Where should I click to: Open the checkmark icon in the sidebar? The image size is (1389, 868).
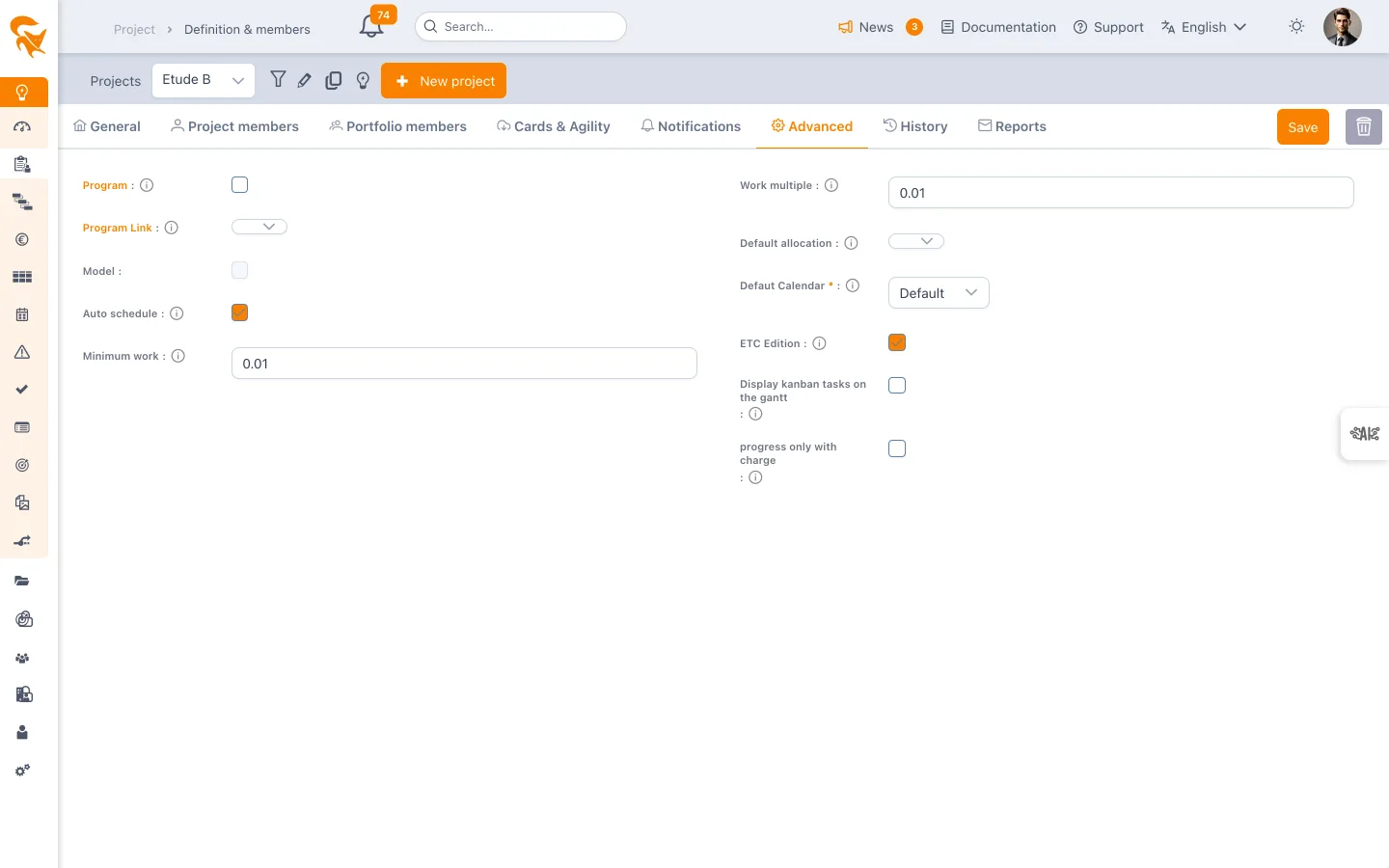[22, 390]
